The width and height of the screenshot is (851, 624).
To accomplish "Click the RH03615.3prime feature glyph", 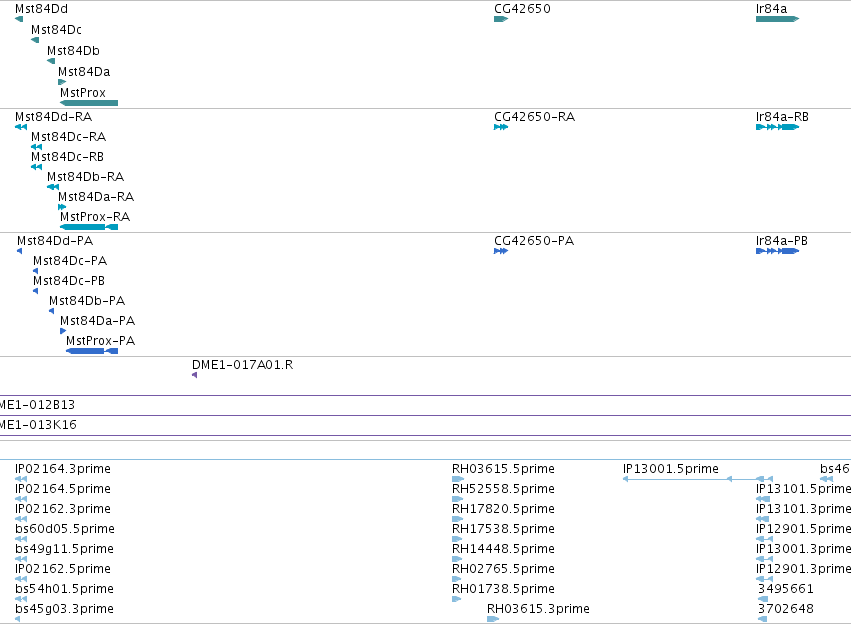I will (493, 619).
